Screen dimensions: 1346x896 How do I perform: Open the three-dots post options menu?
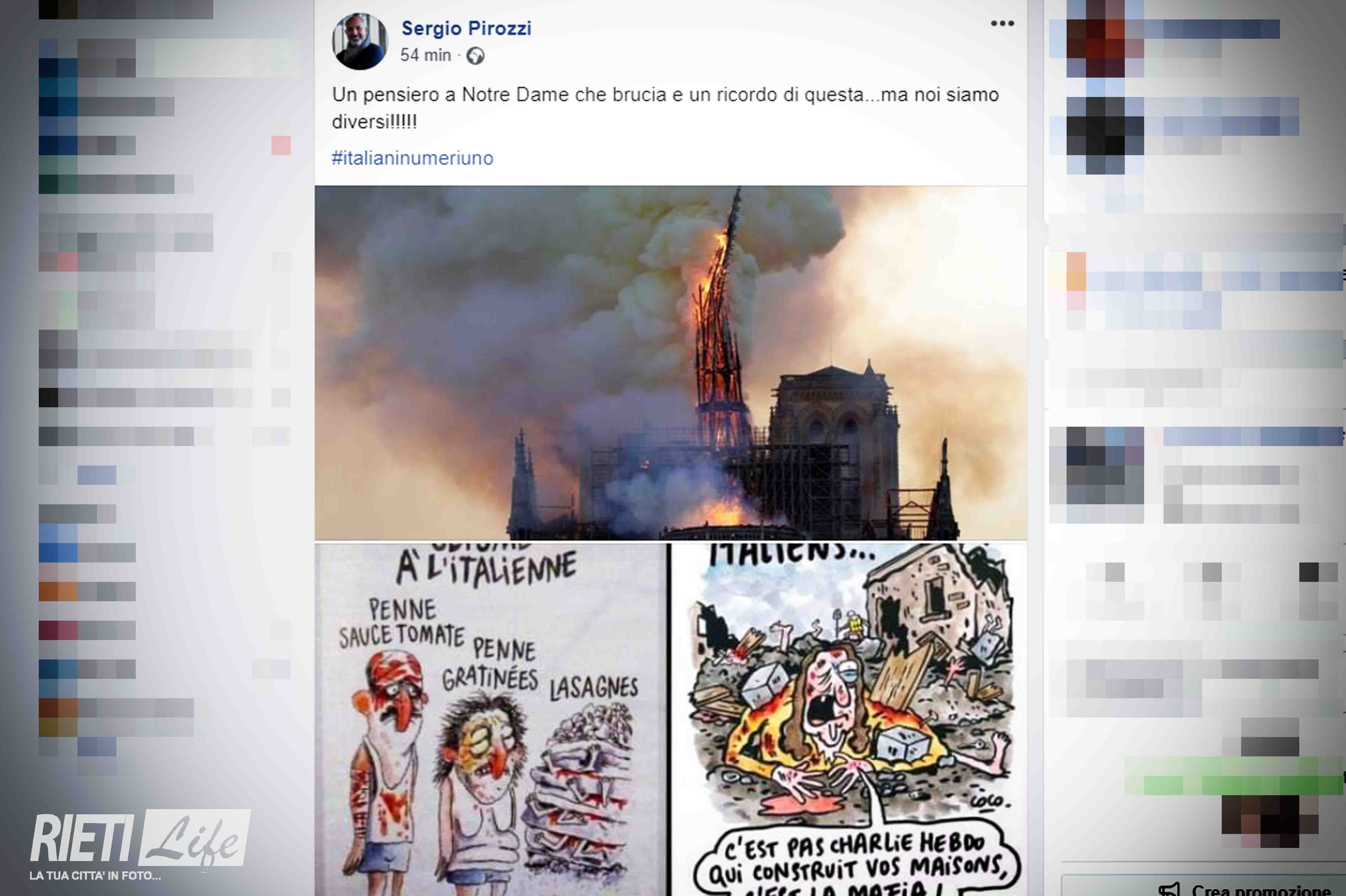click(1002, 23)
